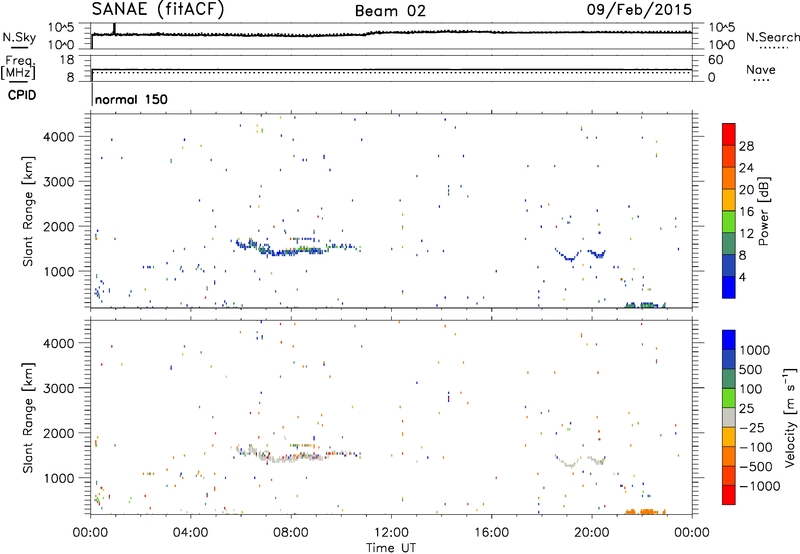Click the 'CPID' row label
The image size is (800, 554).
(x=22, y=95)
